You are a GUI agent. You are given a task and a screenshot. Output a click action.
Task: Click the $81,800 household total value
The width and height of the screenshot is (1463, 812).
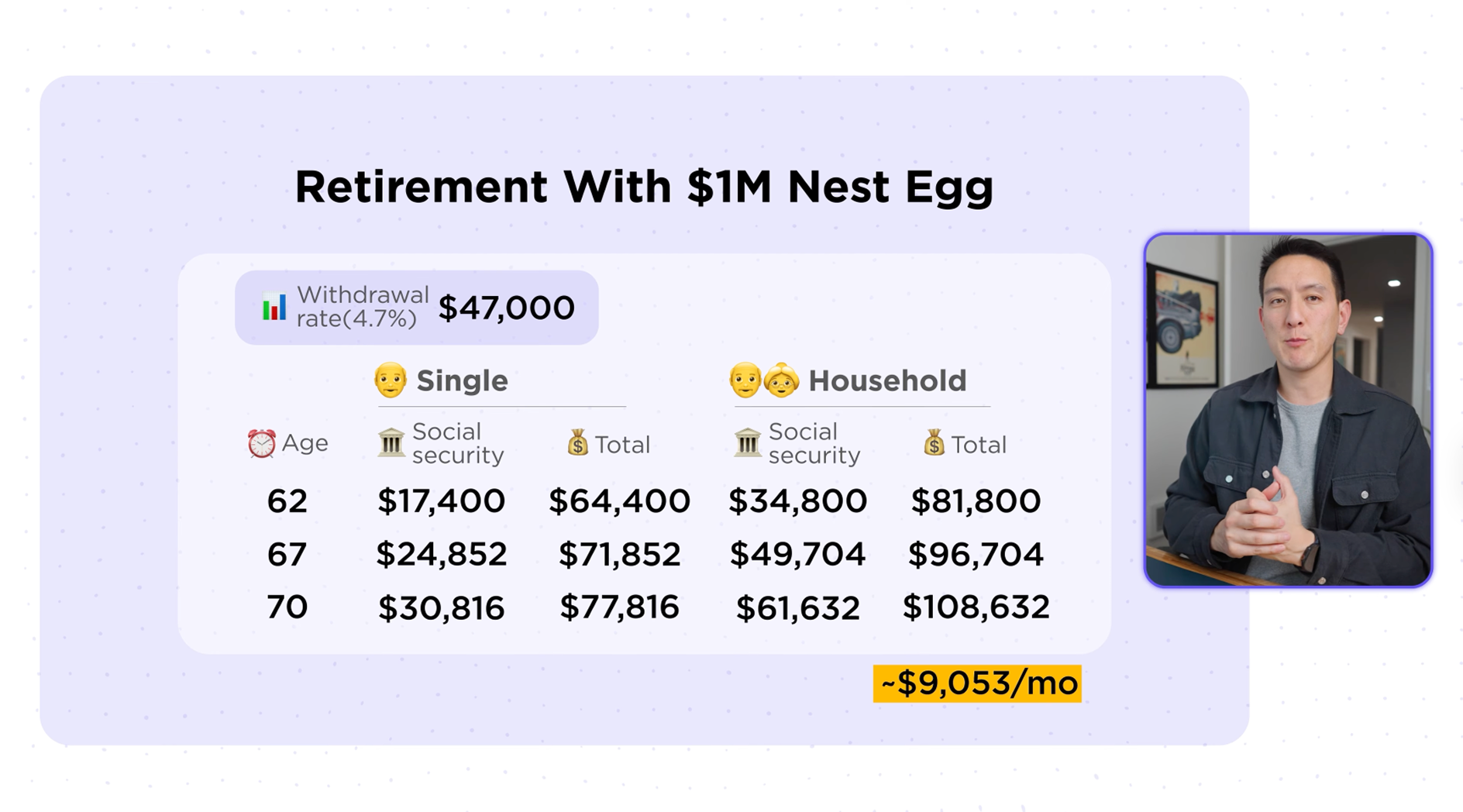(976, 501)
